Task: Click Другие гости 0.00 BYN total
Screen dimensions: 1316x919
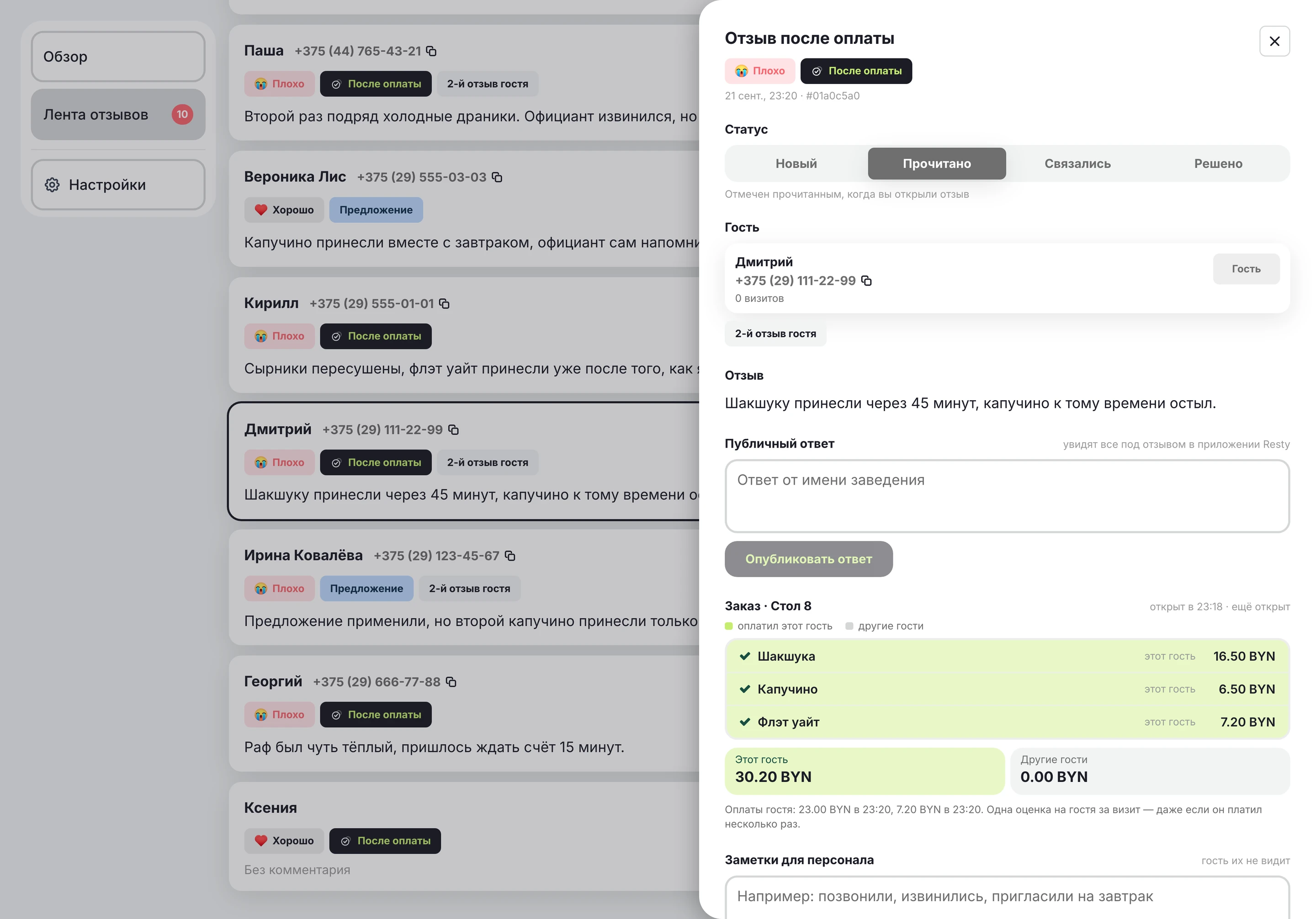Action: point(1150,771)
